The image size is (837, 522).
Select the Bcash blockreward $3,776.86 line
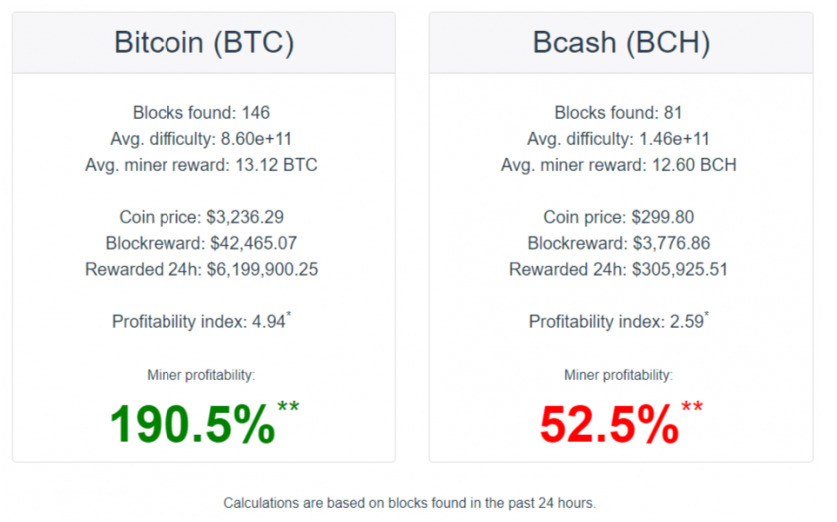(x=619, y=243)
